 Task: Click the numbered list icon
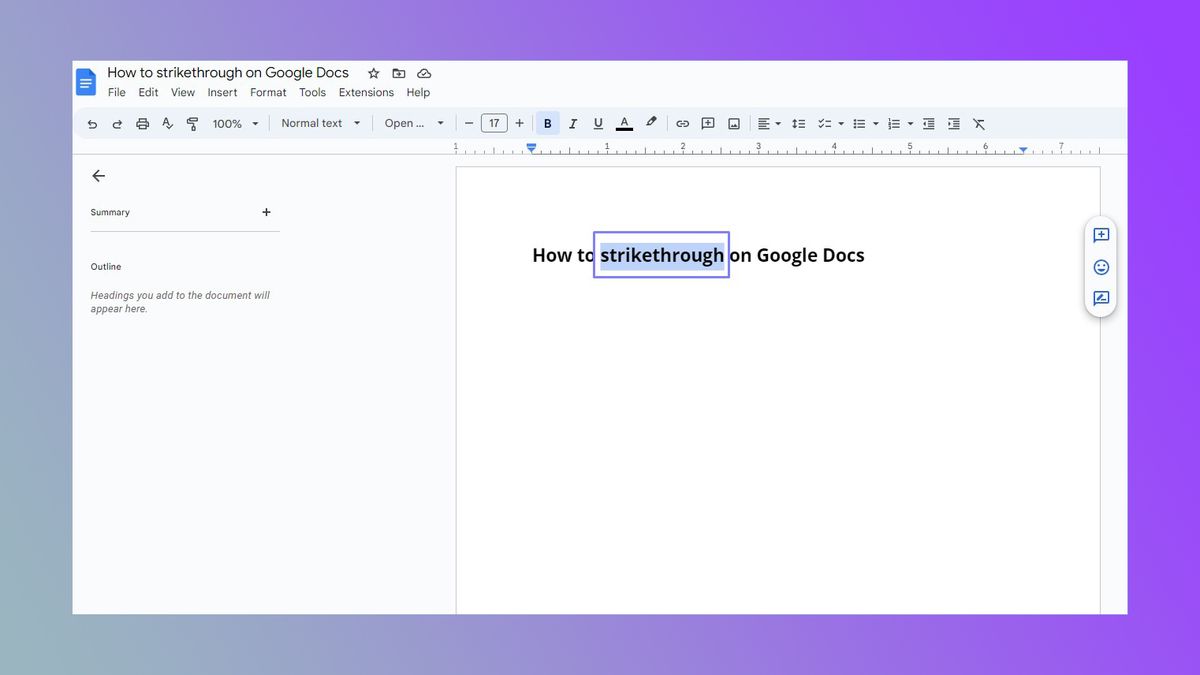pyautogui.click(x=894, y=124)
